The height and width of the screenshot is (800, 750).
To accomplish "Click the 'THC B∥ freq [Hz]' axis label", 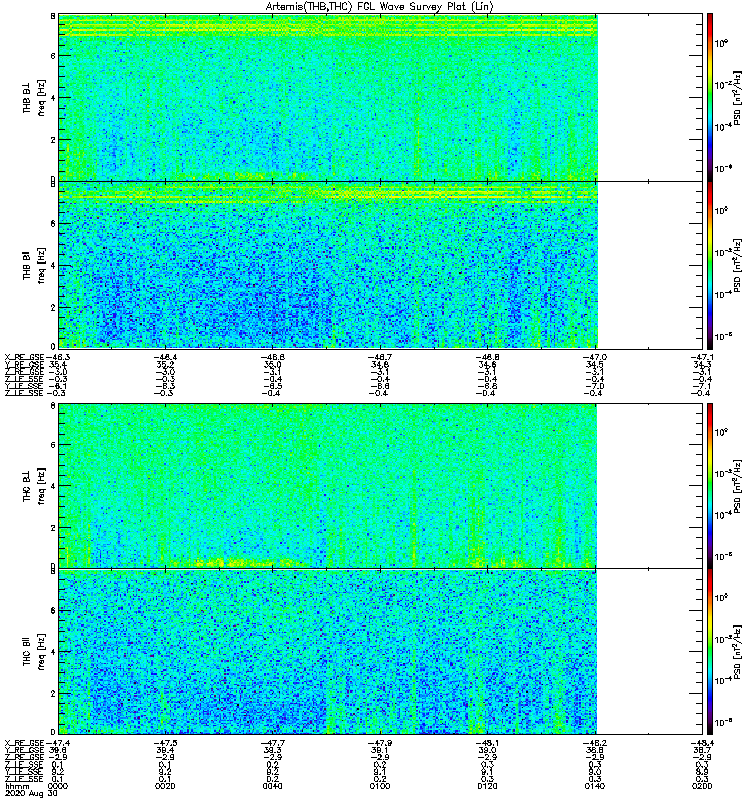I will tap(34, 652).
